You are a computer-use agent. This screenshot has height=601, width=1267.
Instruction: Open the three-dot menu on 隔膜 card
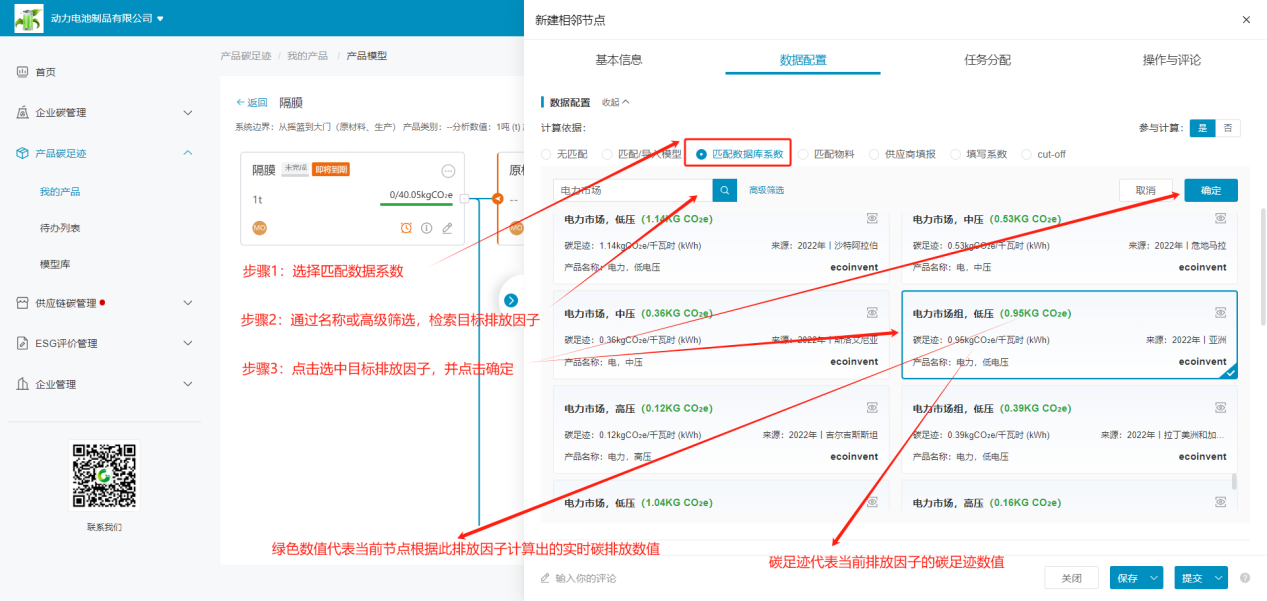point(448,171)
